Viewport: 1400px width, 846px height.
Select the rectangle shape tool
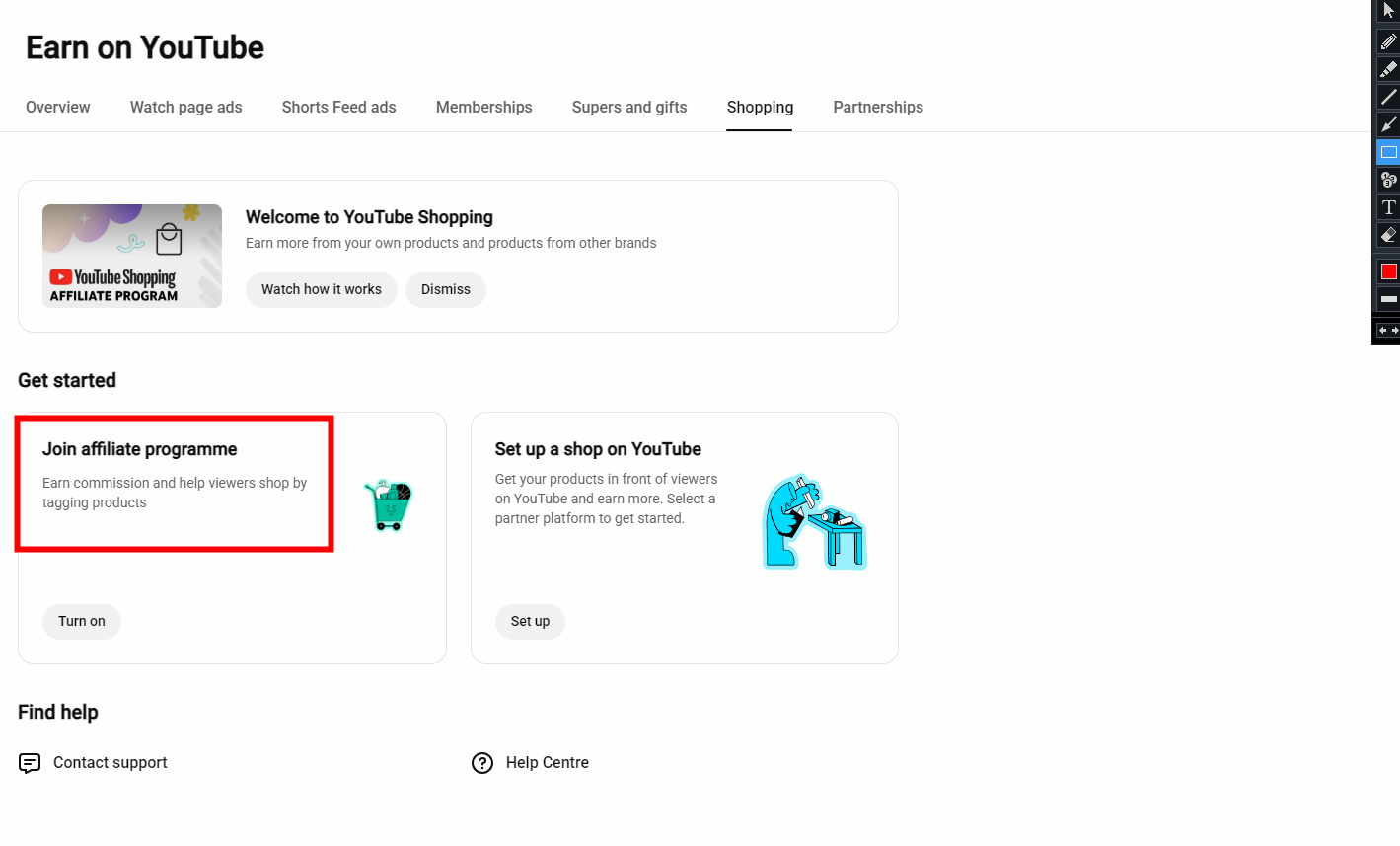1388,152
